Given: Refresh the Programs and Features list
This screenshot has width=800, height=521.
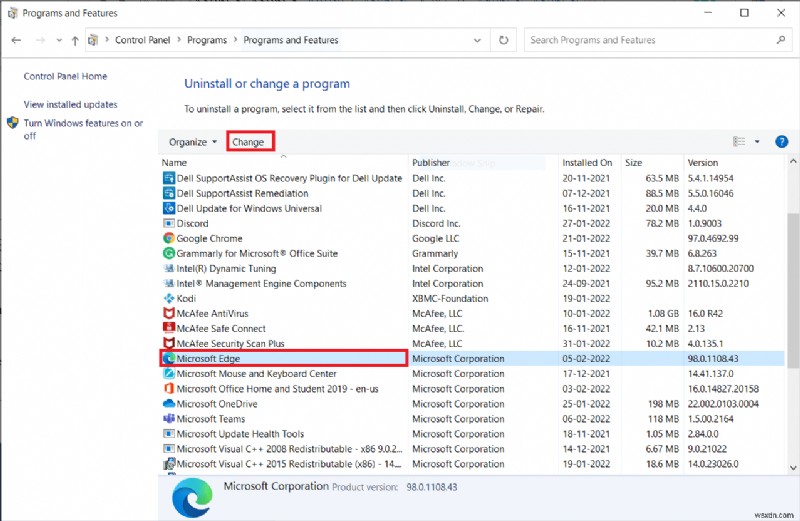Looking at the screenshot, I should (x=504, y=40).
